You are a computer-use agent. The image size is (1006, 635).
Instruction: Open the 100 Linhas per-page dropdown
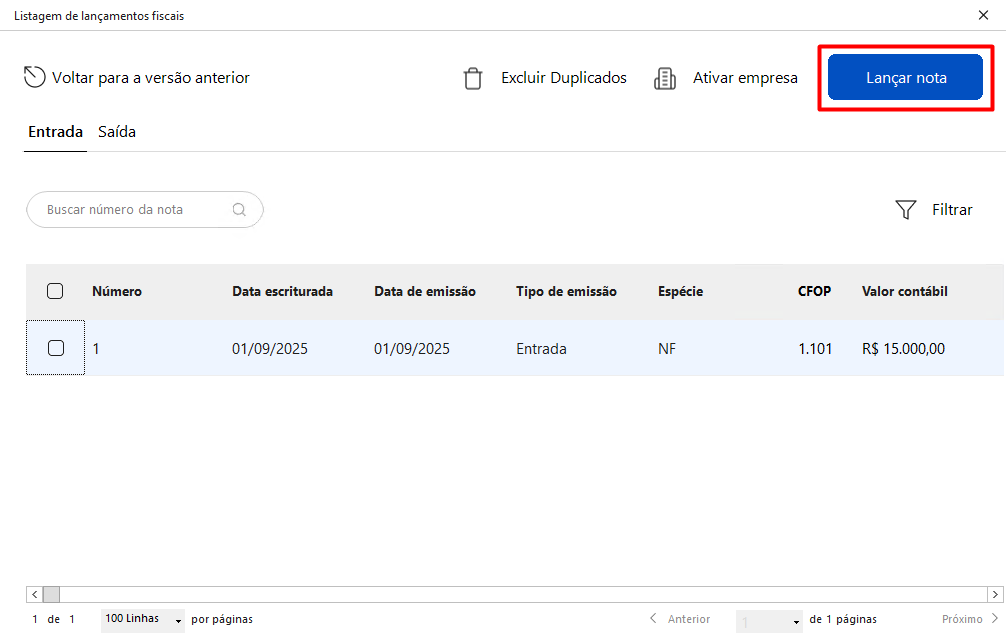pyautogui.click(x=142, y=619)
